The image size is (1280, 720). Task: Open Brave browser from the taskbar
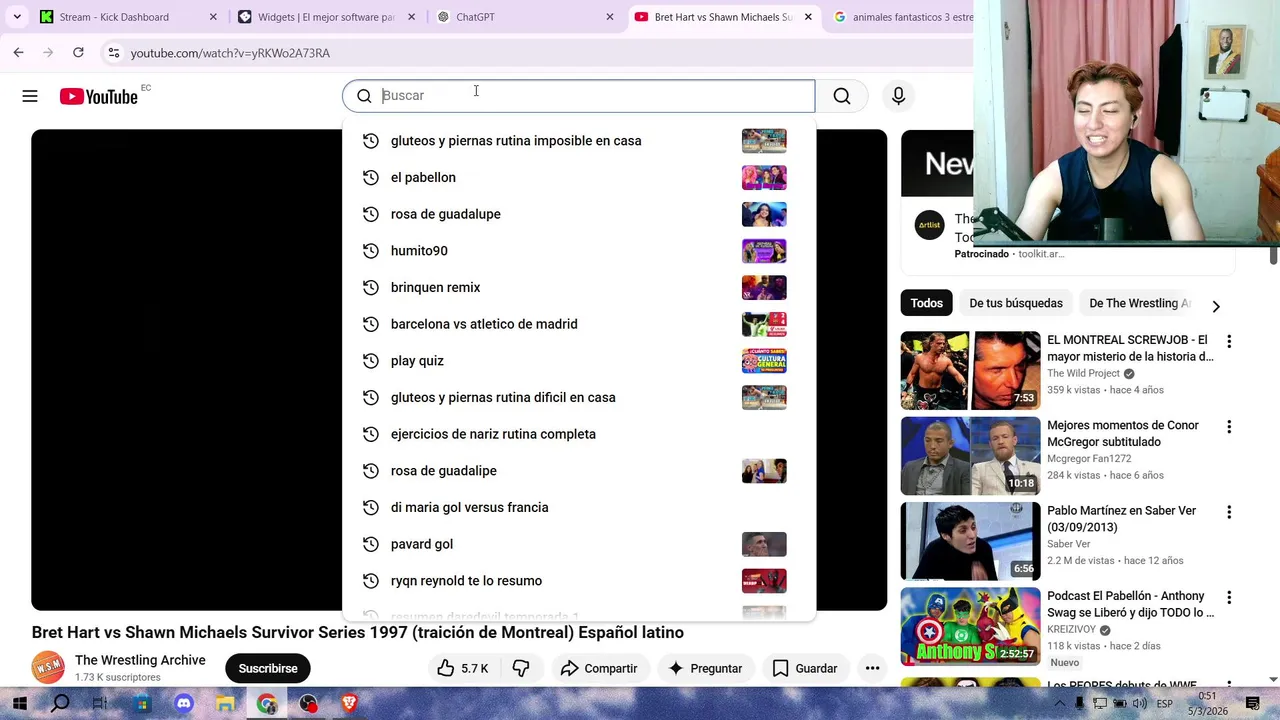(349, 704)
